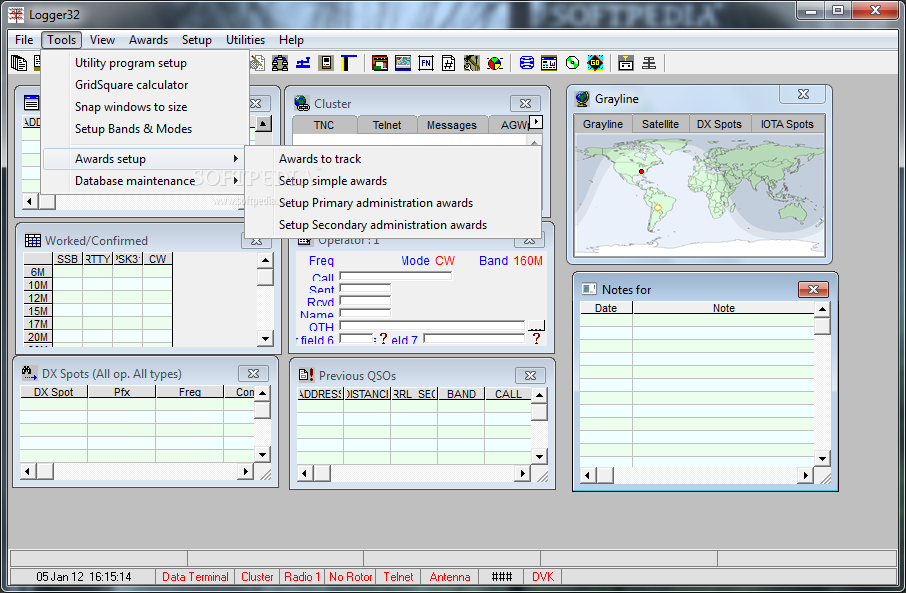Click the Logger32 application title icon
The height and width of the screenshot is (593, 906).
coord(16,14)
